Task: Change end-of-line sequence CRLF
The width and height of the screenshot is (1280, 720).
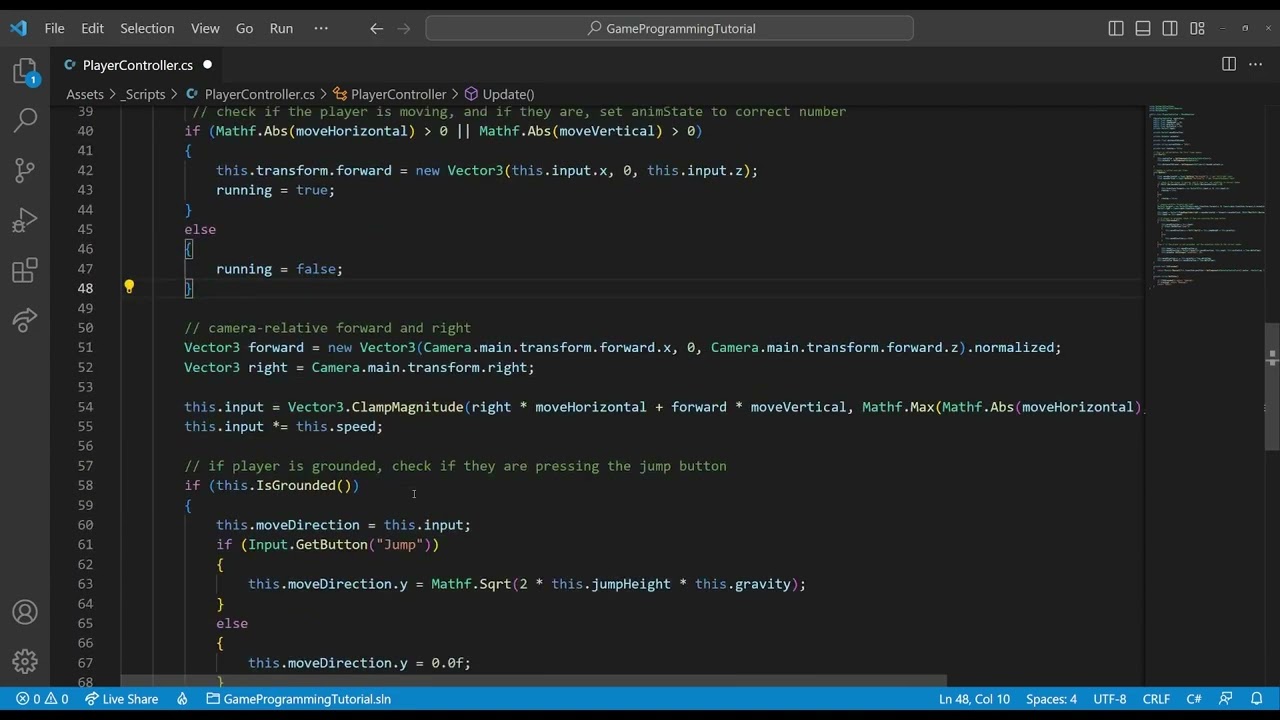Action: pyautogui.click(x=1156, y=699)
